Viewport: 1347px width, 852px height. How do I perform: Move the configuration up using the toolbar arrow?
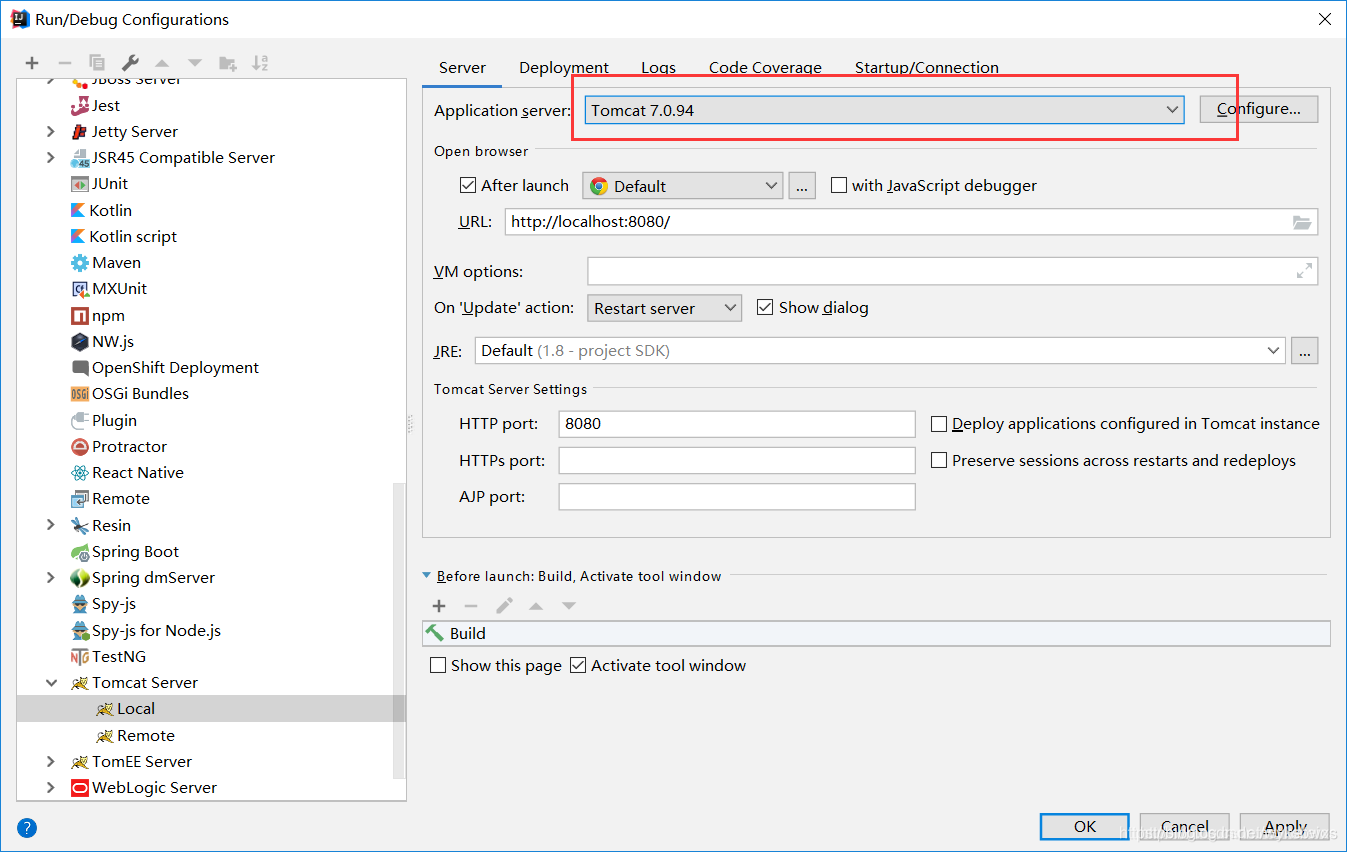(162, 63)
